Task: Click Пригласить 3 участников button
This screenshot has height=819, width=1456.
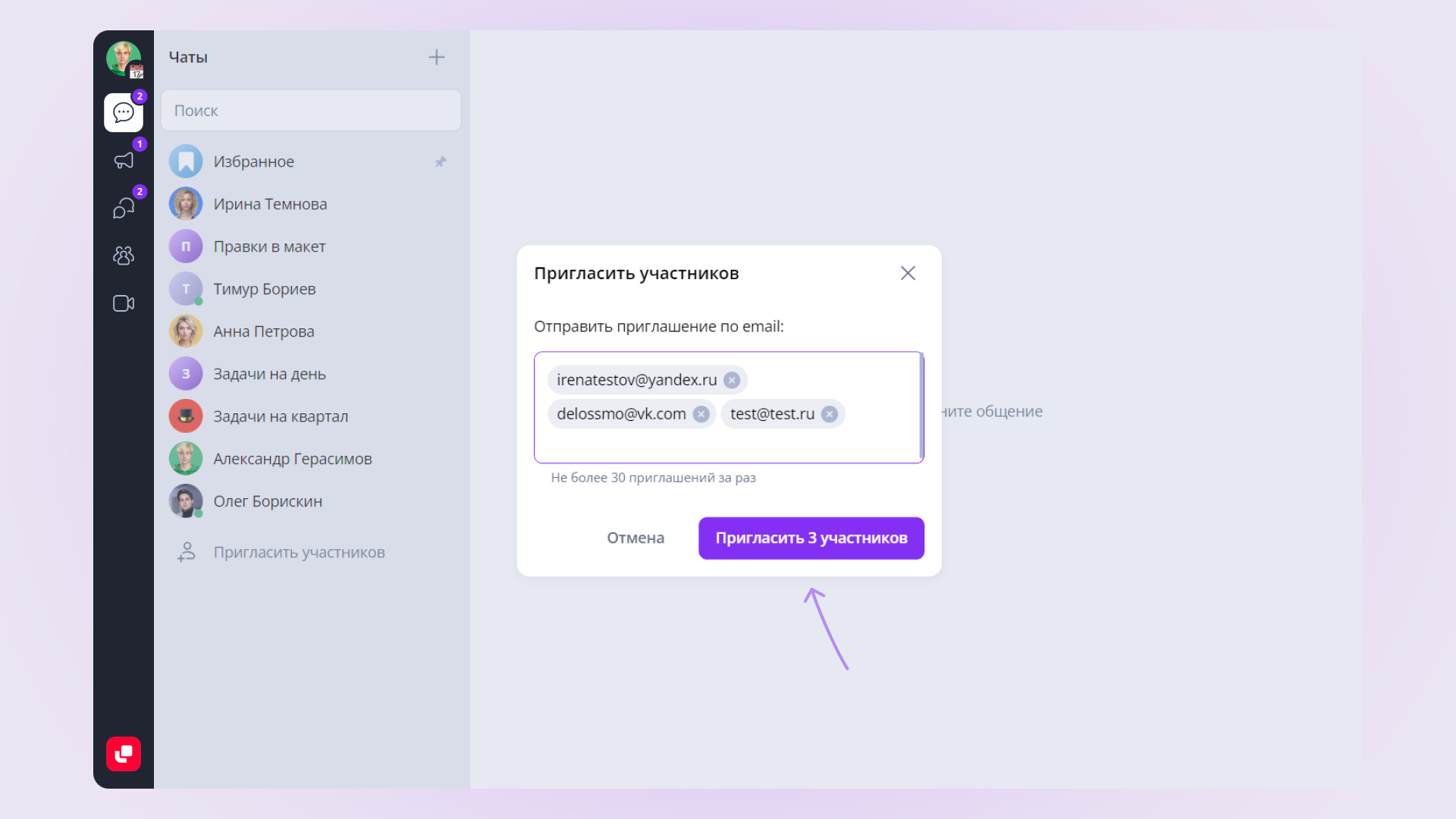Action: pyautogui.click(x=811, y=538)
